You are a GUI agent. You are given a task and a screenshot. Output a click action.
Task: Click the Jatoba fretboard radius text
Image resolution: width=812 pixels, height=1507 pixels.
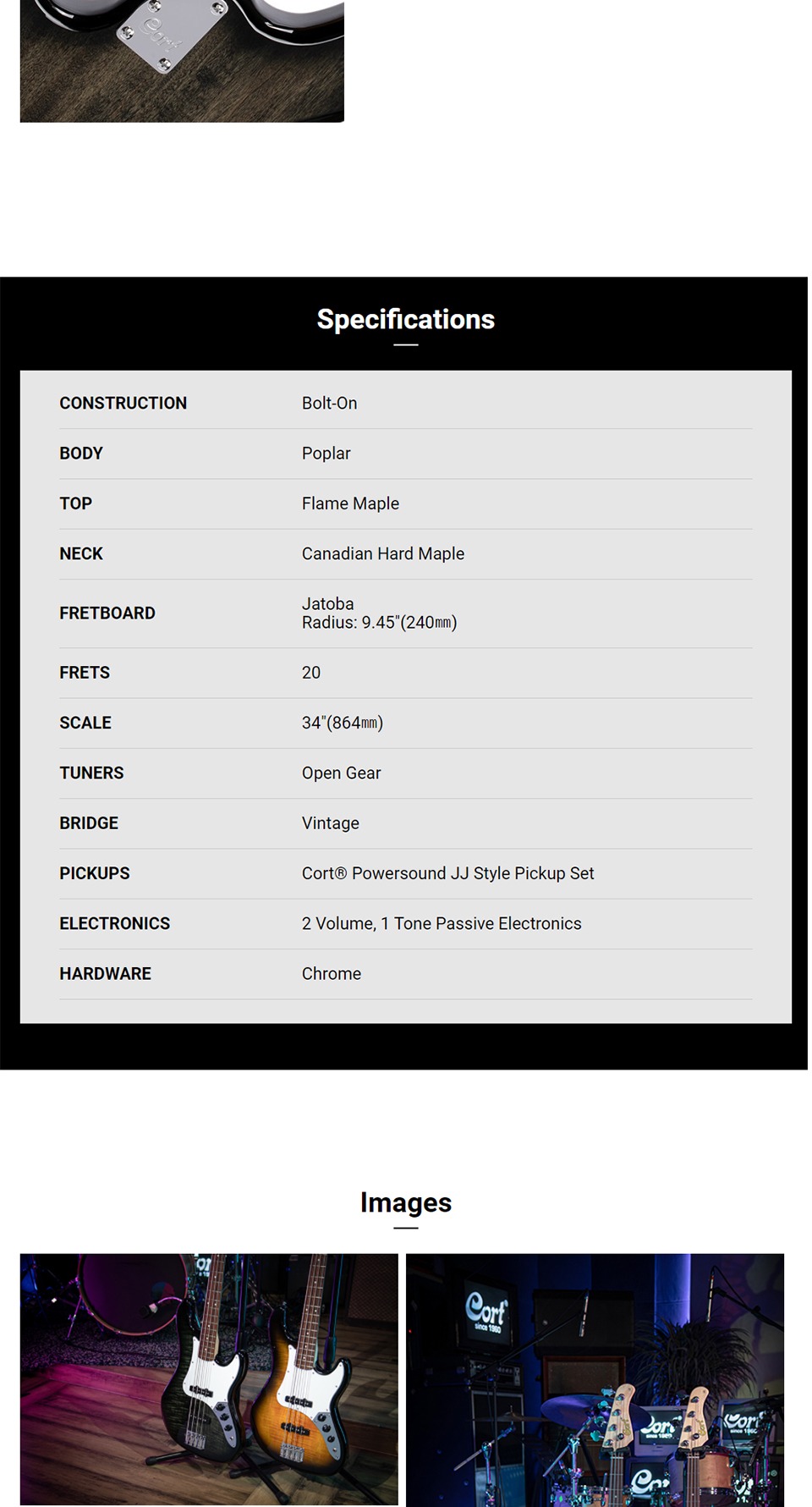point(379,613)
